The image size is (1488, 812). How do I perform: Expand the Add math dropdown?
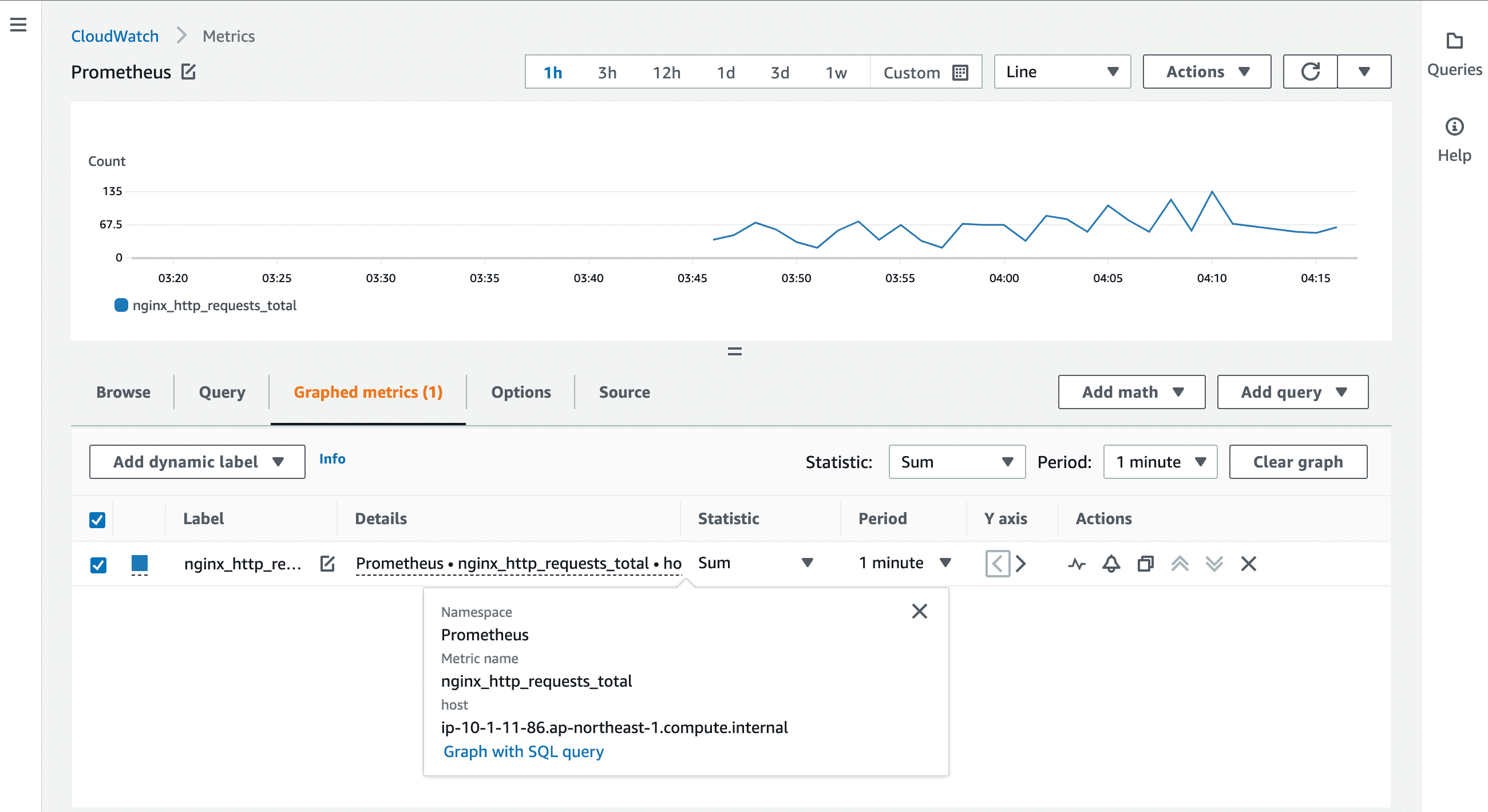tap(1131, 392)
